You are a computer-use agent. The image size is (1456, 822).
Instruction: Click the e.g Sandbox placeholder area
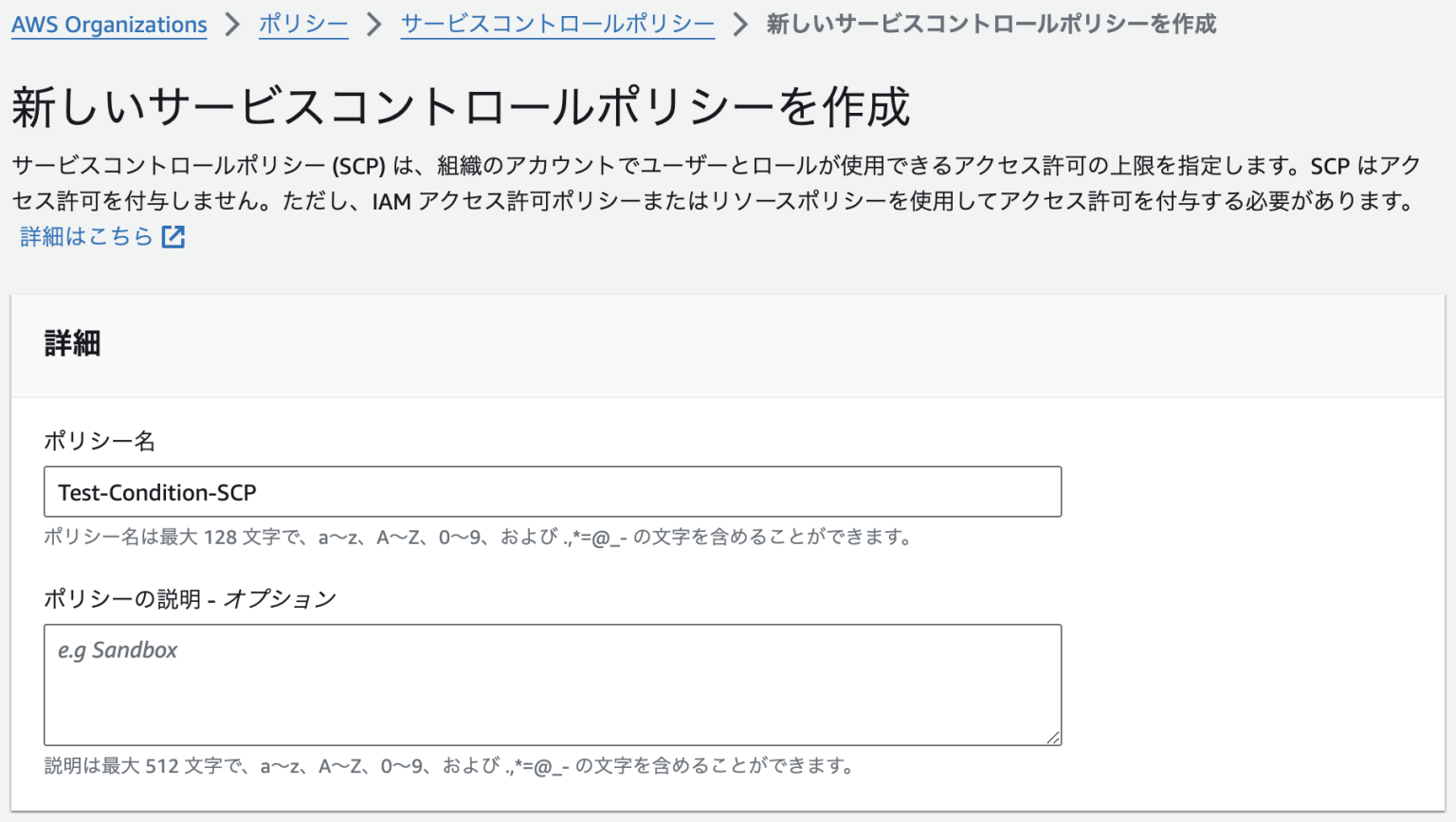117,650
